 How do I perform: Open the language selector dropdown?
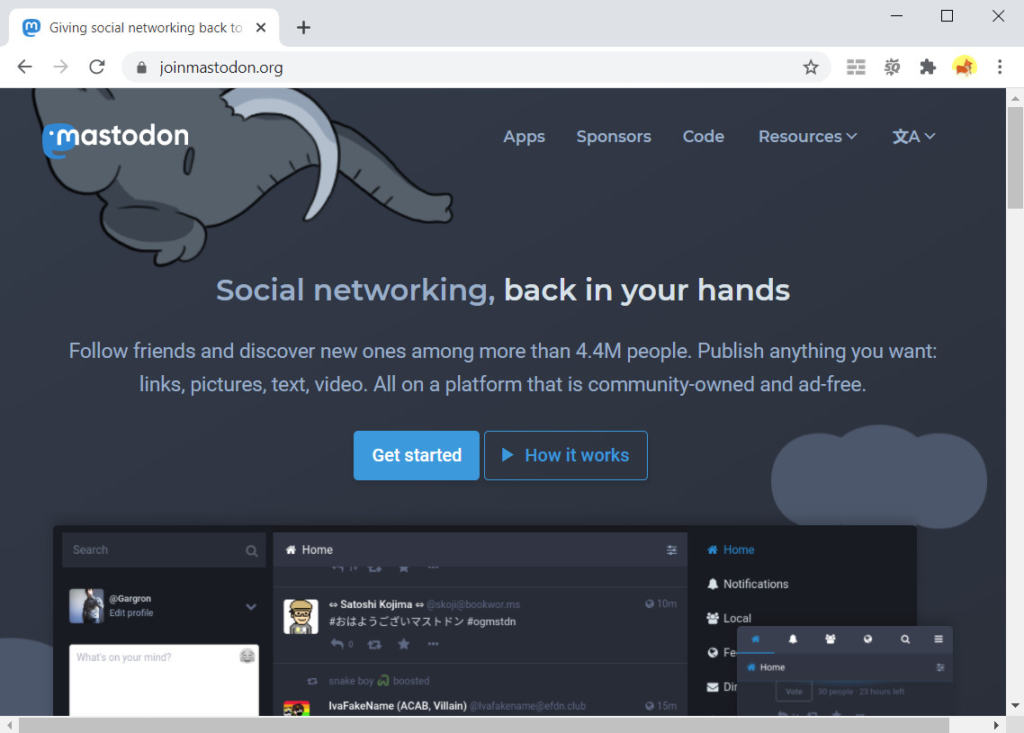pos(914,136)
